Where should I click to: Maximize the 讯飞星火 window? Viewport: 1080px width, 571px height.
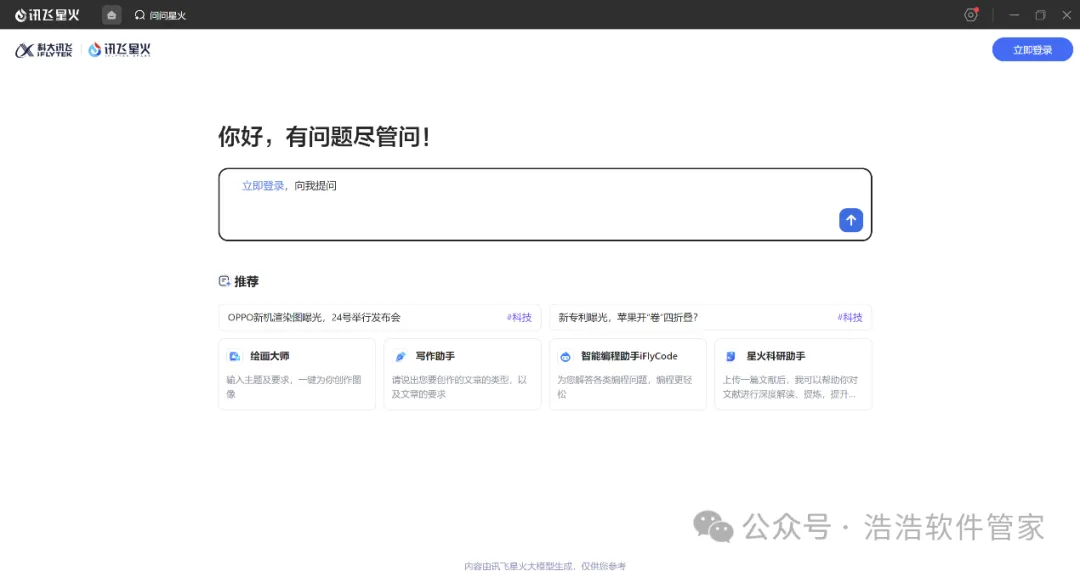pyautogui.click(x=1041, y=15)
